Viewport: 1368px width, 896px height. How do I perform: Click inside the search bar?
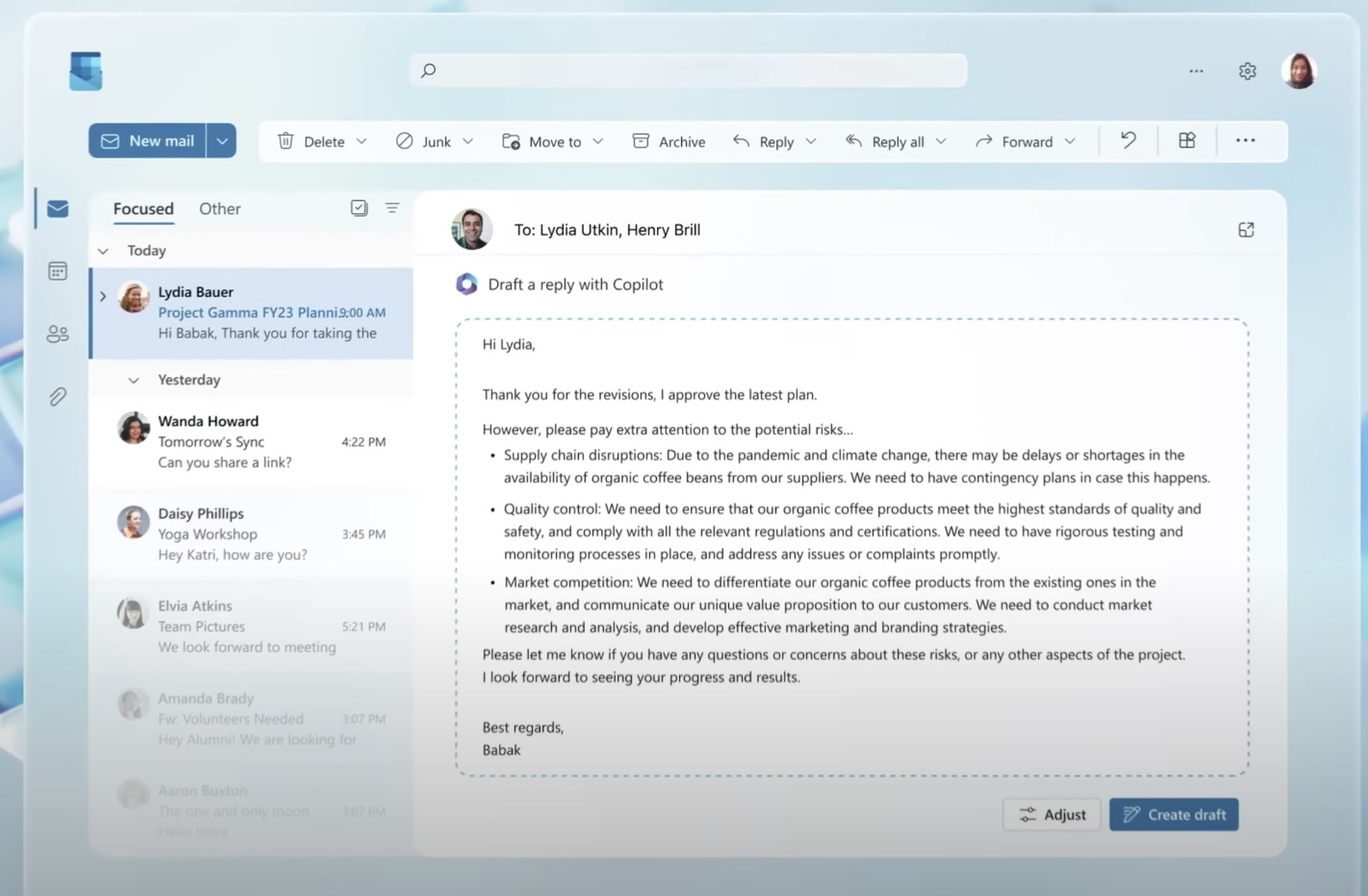click(x=686, y=70)
